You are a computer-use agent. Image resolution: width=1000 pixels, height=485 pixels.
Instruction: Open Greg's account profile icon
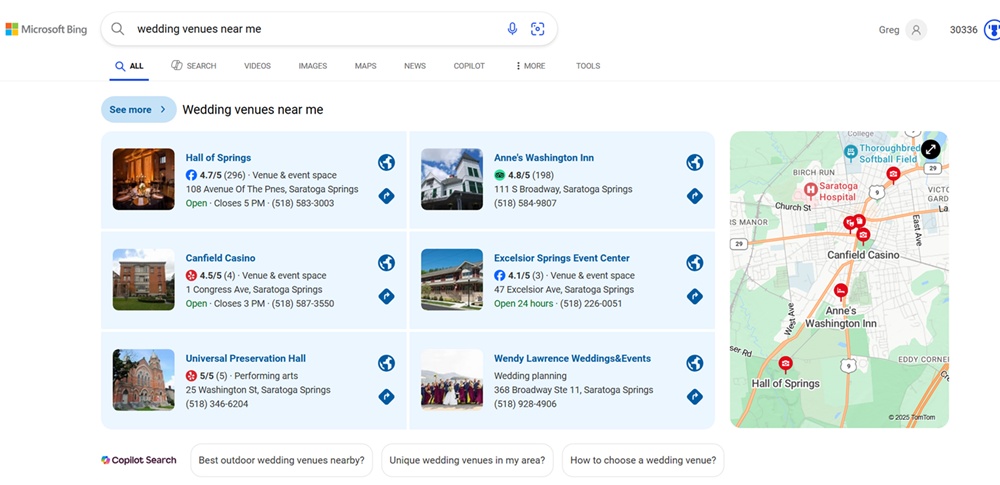click(x=916, y=30)
